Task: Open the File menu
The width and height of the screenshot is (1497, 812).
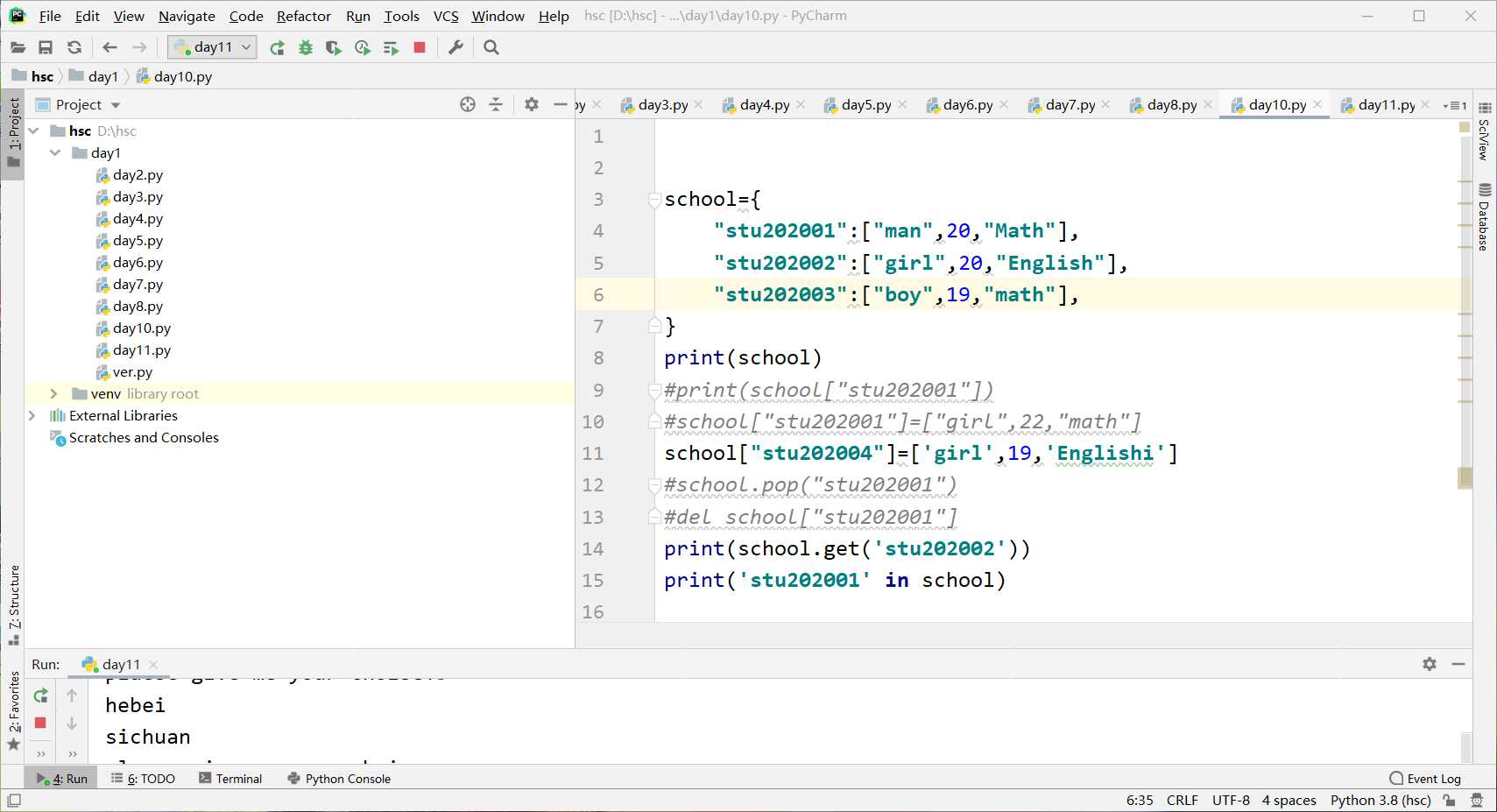Action: (50, 16)
